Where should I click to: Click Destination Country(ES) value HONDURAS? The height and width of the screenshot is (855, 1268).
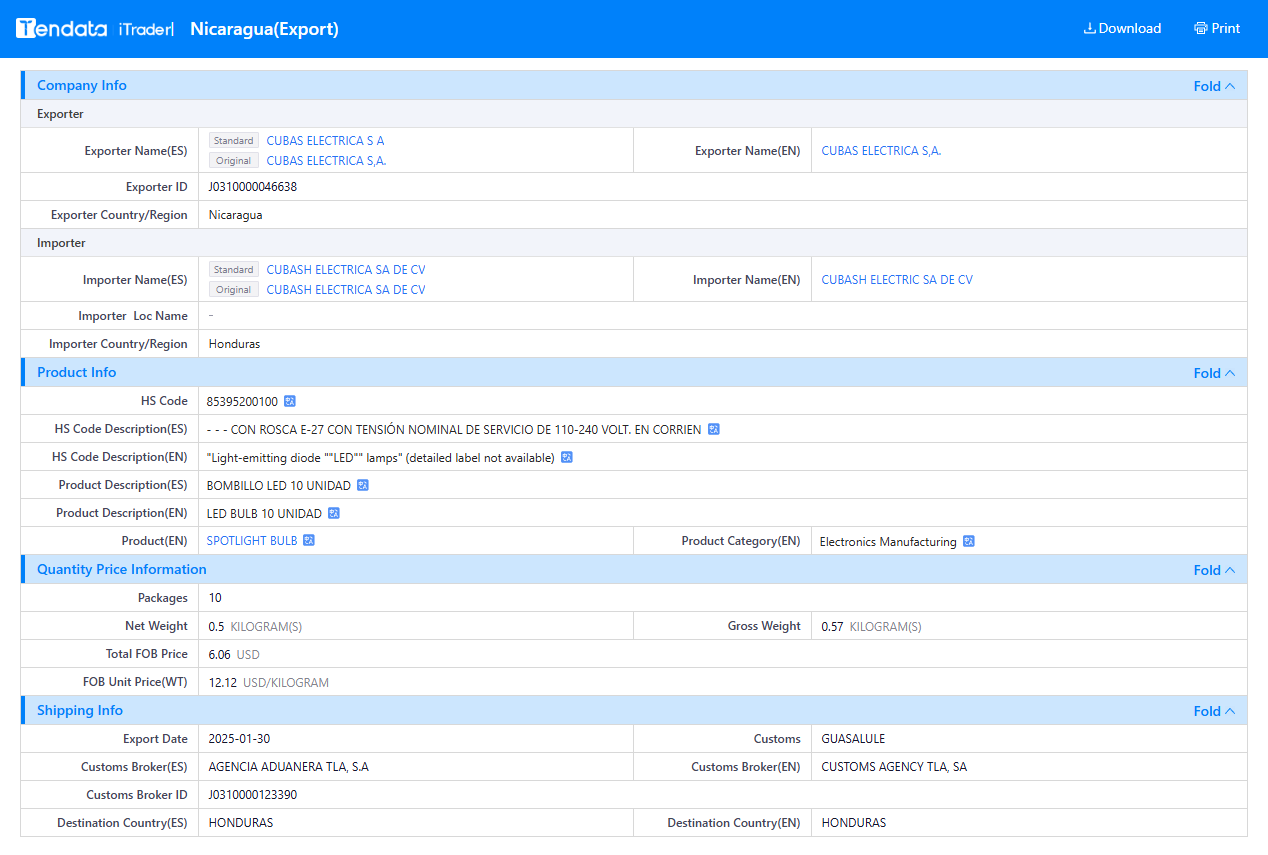tap(241, 823)
